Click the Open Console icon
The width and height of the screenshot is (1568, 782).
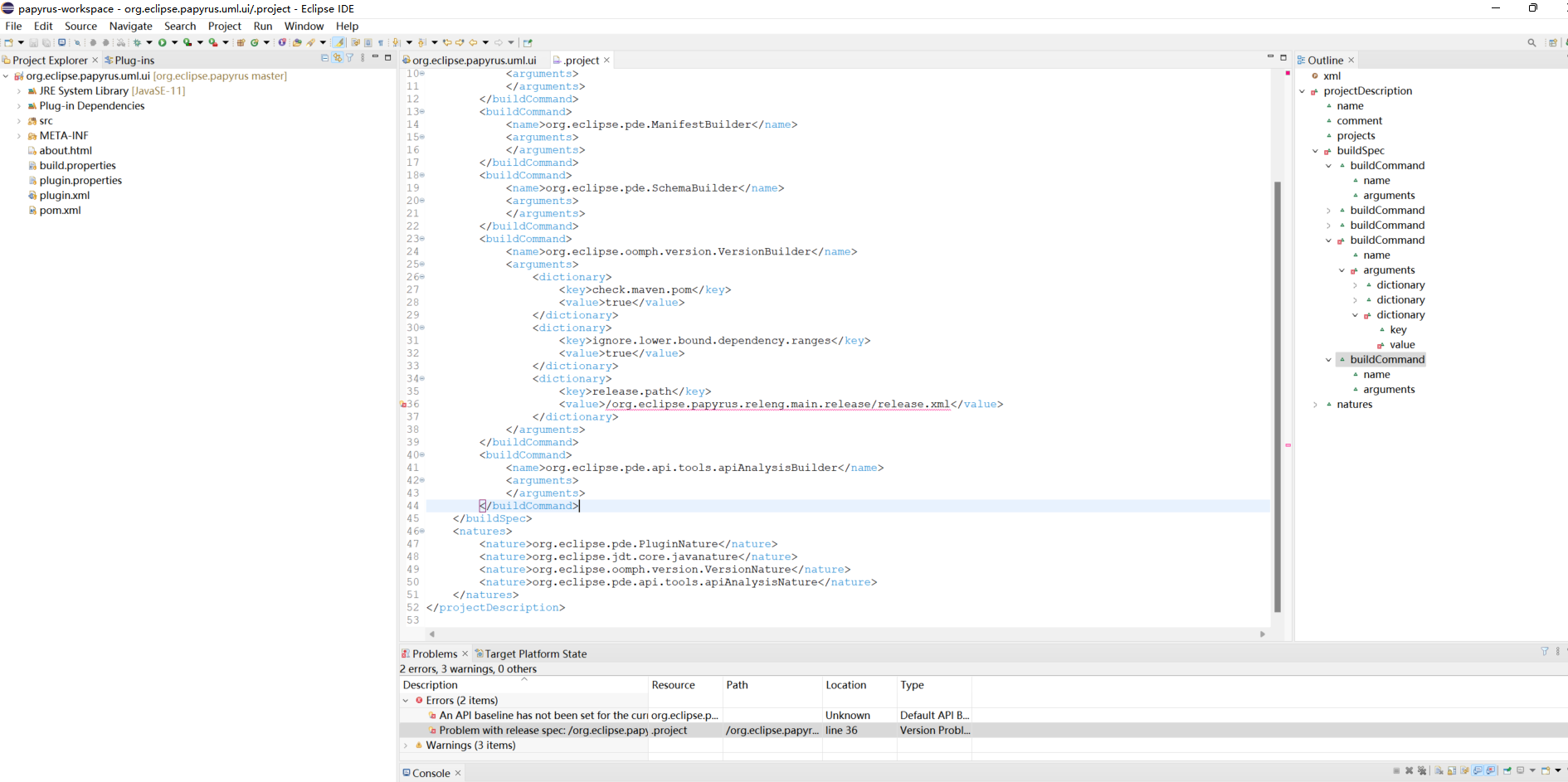(x=1546, y=770)
